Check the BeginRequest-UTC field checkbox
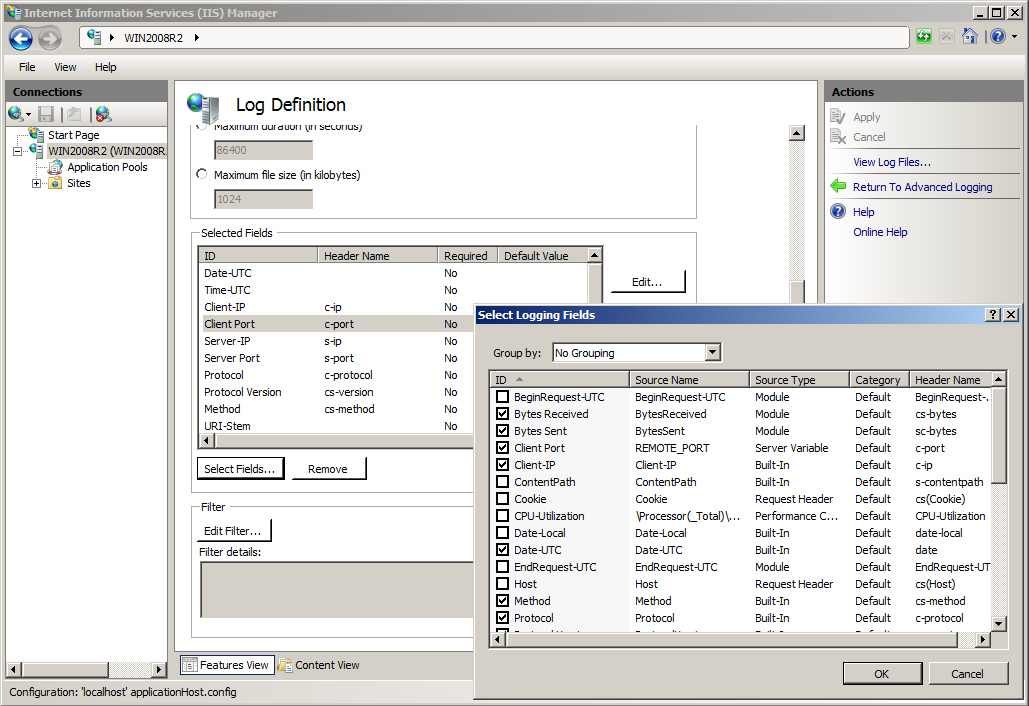Image resolution: width=1029 pixels, height=706 pixels. click(x=503, y=397)
